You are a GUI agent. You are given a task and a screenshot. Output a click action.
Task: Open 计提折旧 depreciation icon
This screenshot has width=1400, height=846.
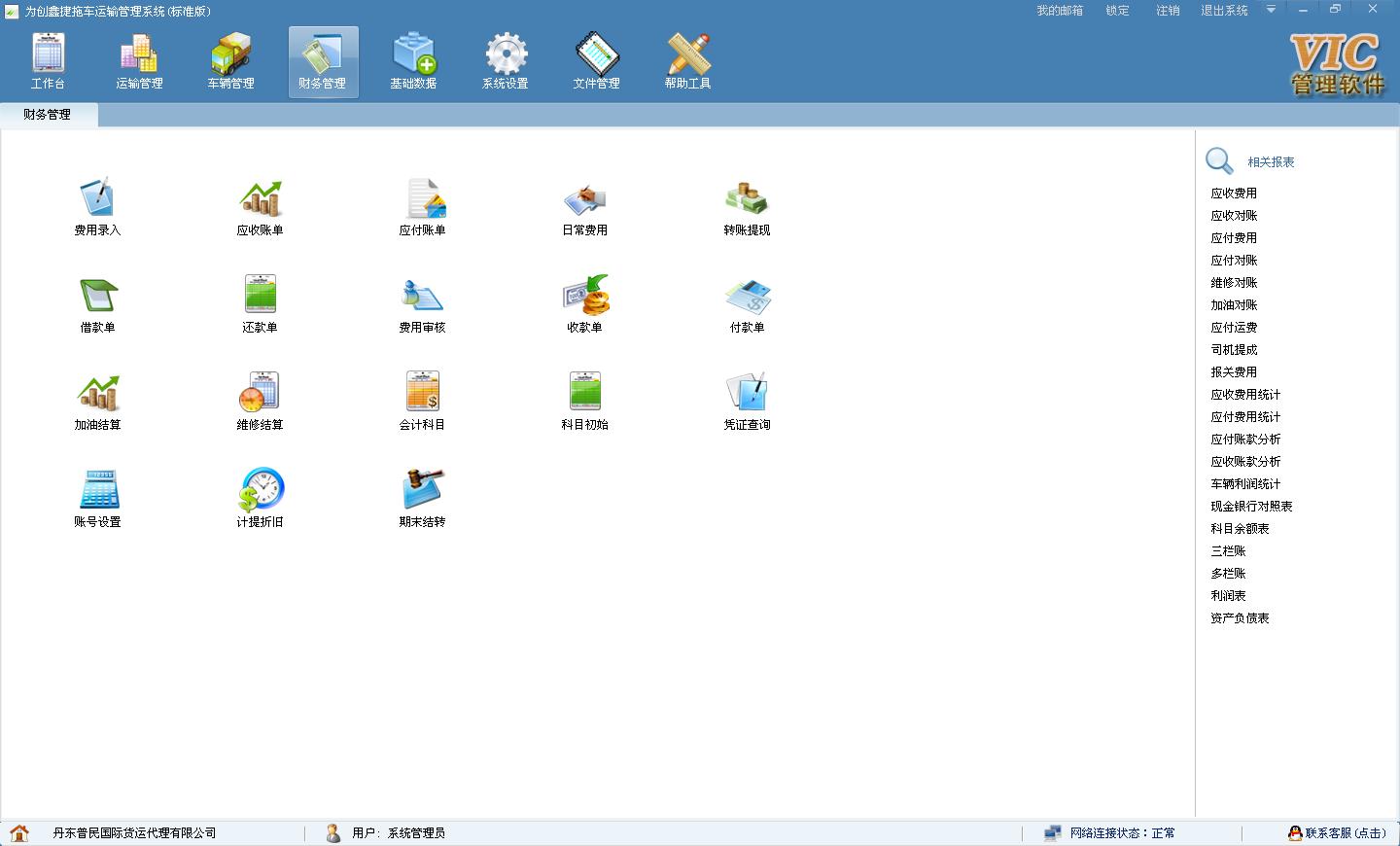coord(260,499)
